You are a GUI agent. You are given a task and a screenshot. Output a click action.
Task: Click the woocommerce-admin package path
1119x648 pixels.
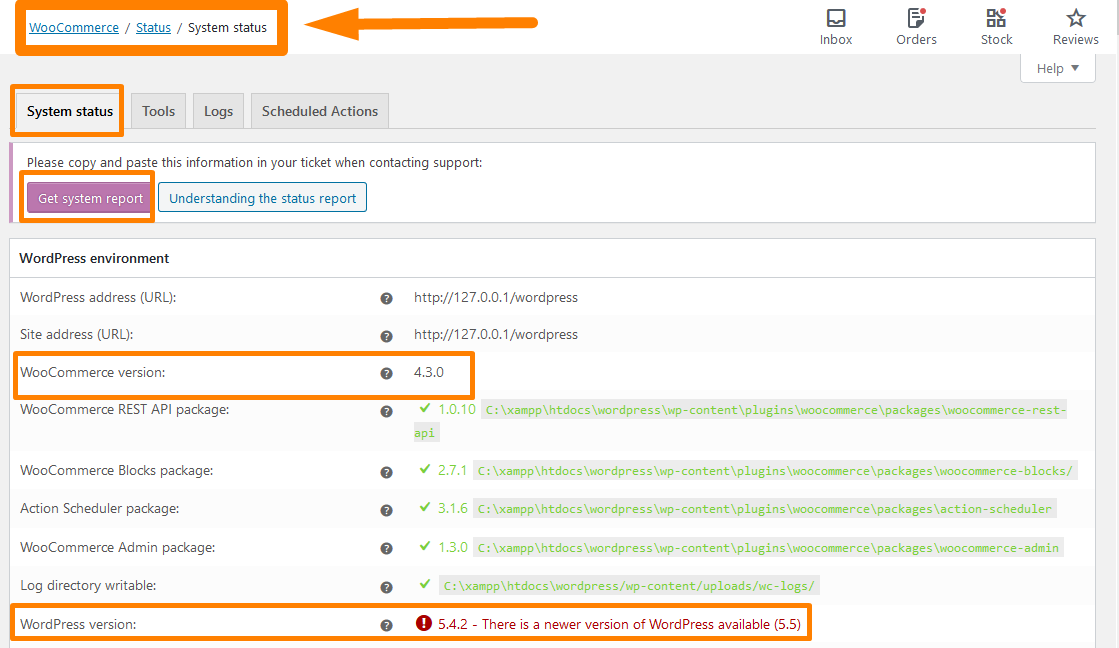[x=768, y=548]
